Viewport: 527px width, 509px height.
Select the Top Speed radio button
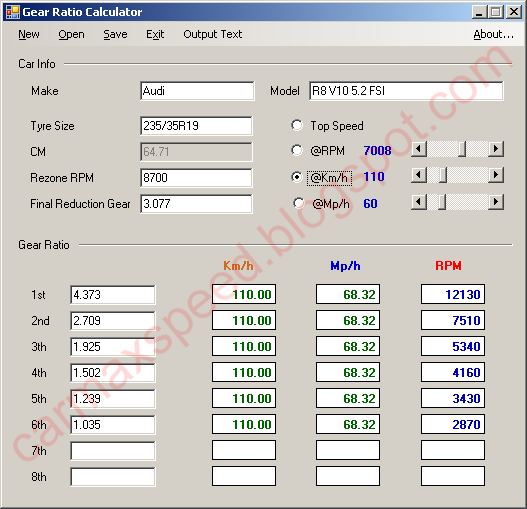coord(297,125)
